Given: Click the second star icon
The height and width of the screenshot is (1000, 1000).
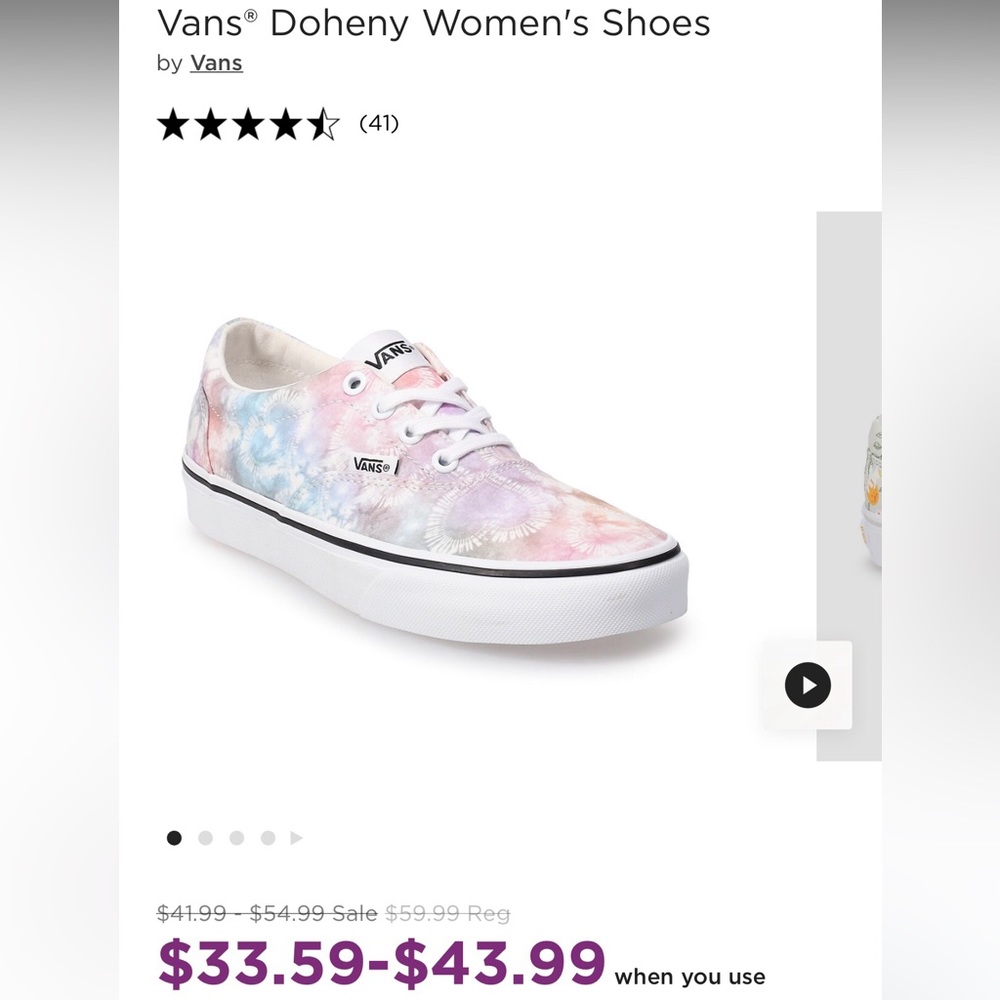Looking at the screenshot, I should coord(211,124).
